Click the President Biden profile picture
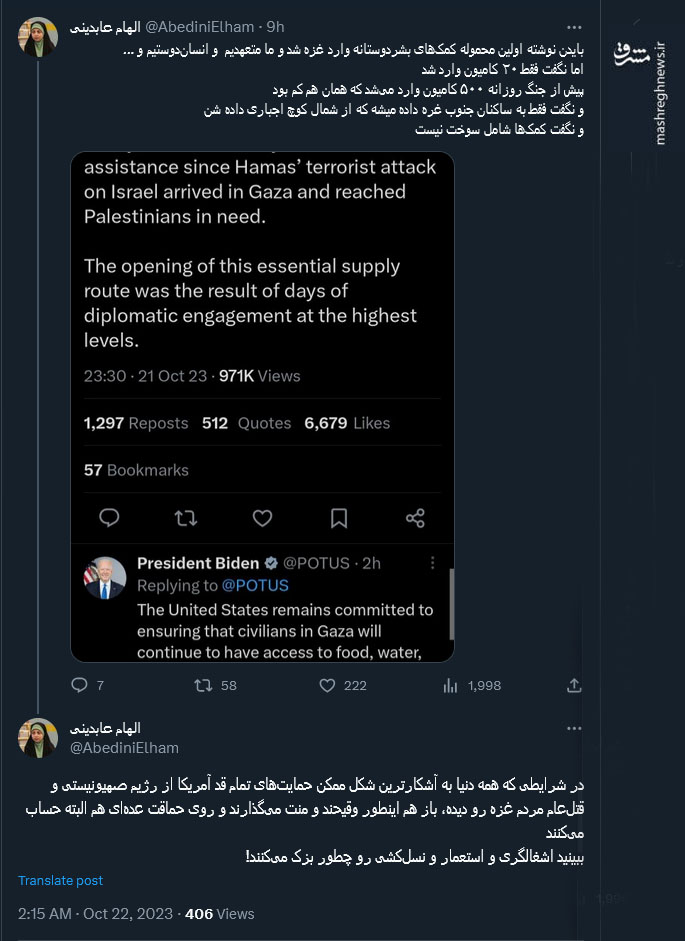 pyautogui.click(x=105, y=578)
